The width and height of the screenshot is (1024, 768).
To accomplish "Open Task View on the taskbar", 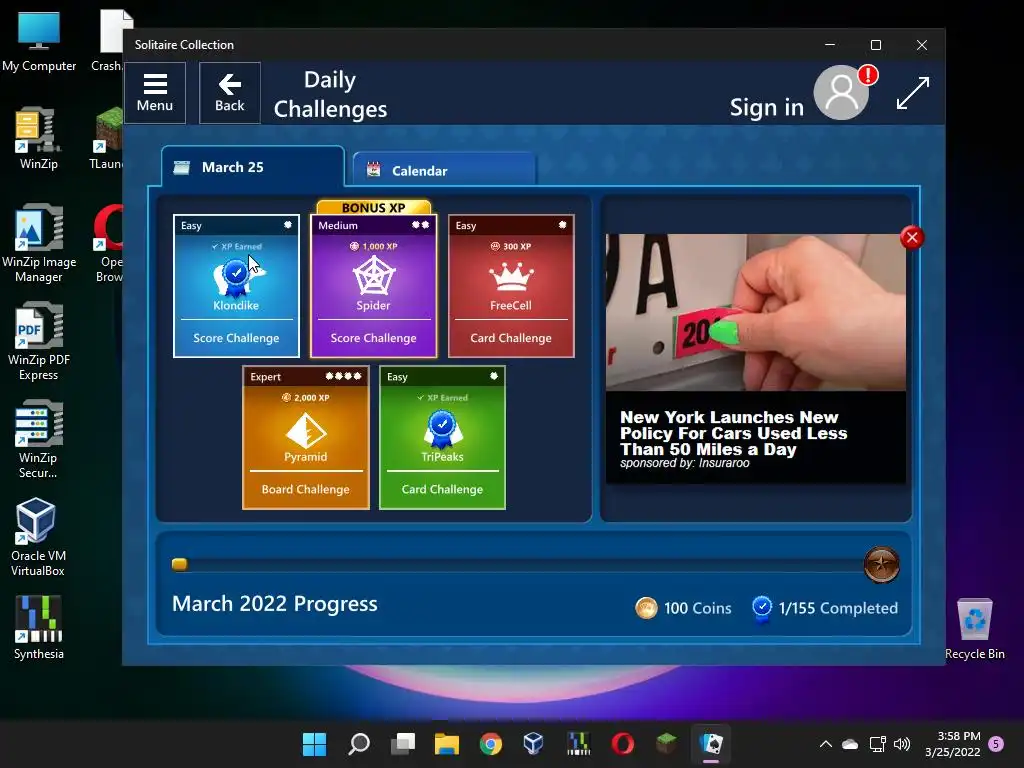I will 403,743.
